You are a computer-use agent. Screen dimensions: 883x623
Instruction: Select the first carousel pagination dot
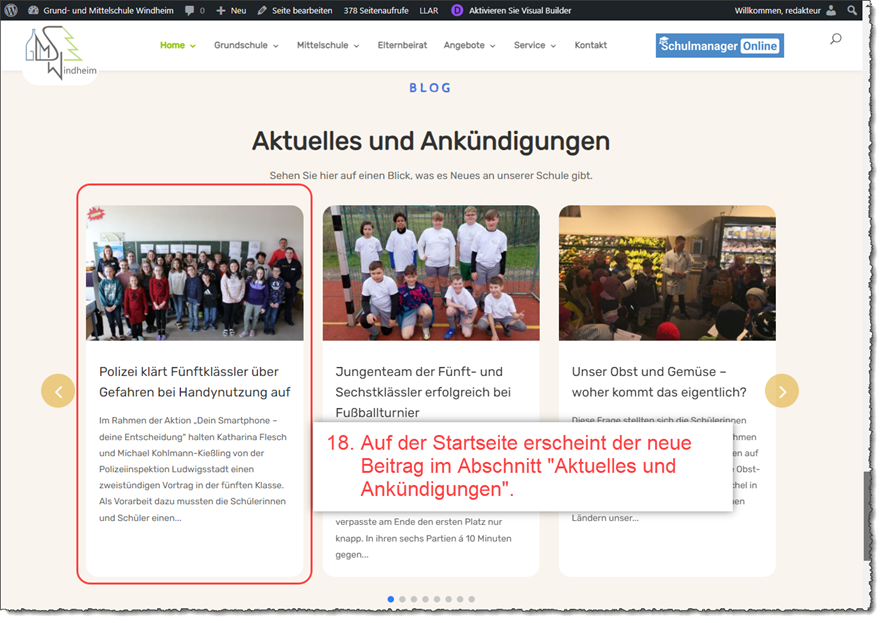[391, 599]
